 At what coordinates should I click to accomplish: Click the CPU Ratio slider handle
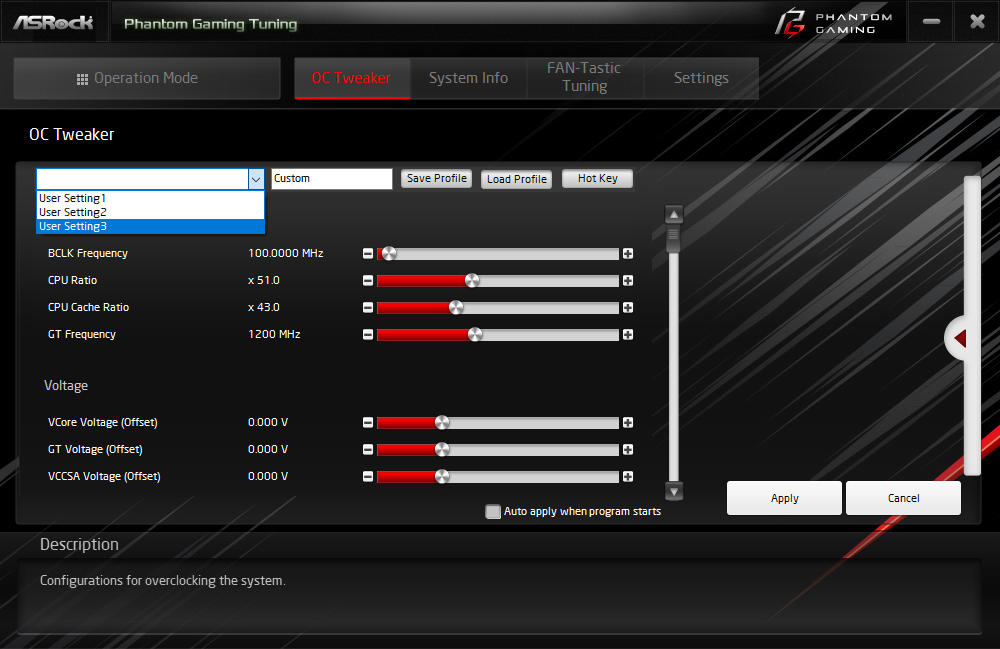pyautogui.click(x=472, y=281)
